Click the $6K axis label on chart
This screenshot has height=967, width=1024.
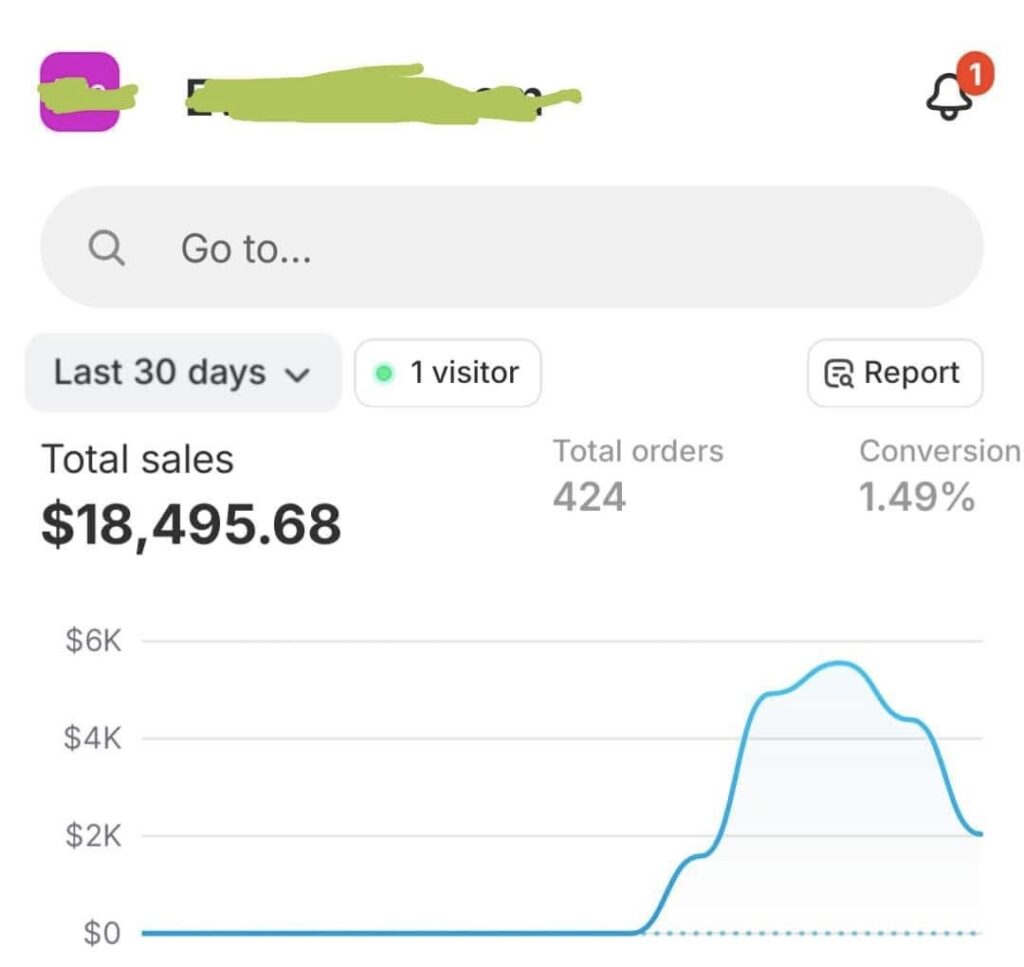(x=93, y=641)
